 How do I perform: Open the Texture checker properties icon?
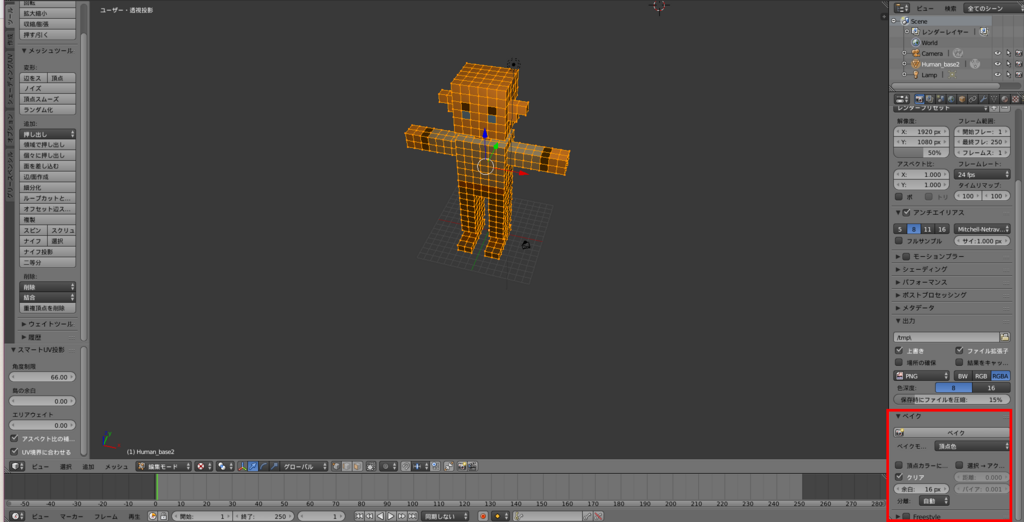(x=1015, y=99)
